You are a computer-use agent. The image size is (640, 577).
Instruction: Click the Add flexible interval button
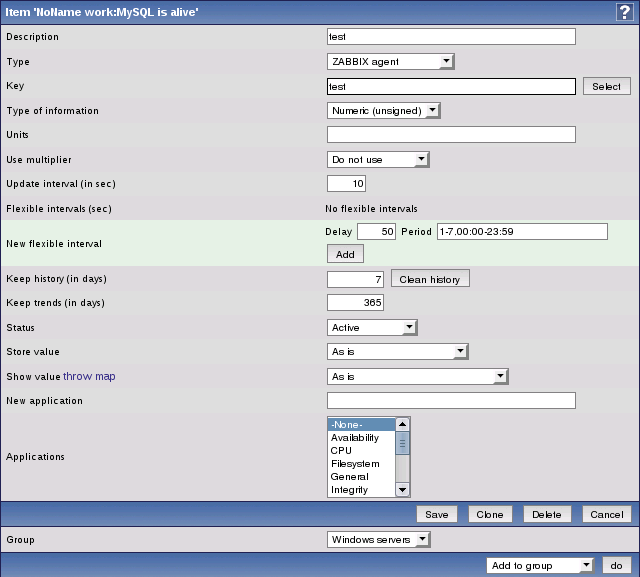[343, 255]
